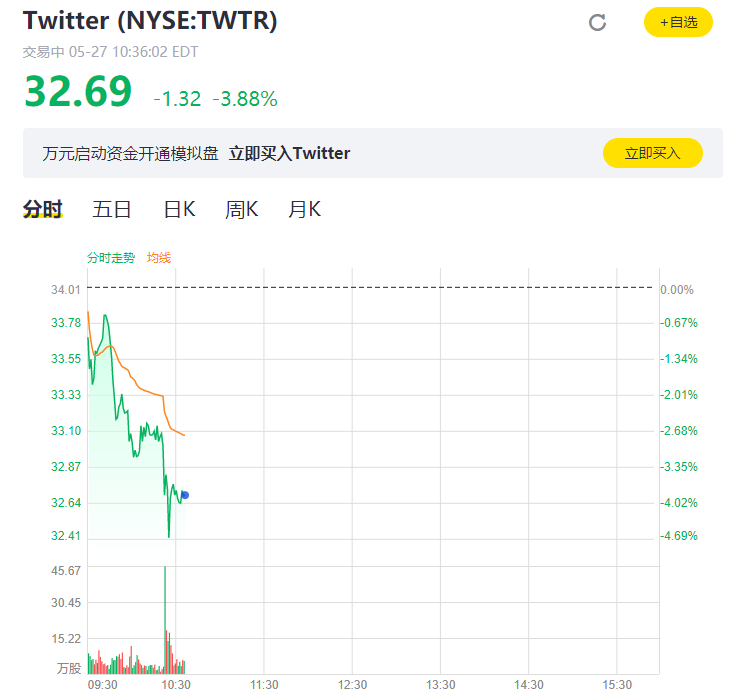This screenshot has width=744, height=699.
Task: Toggle the 分时走势 legend series
Action: point(111,258)
